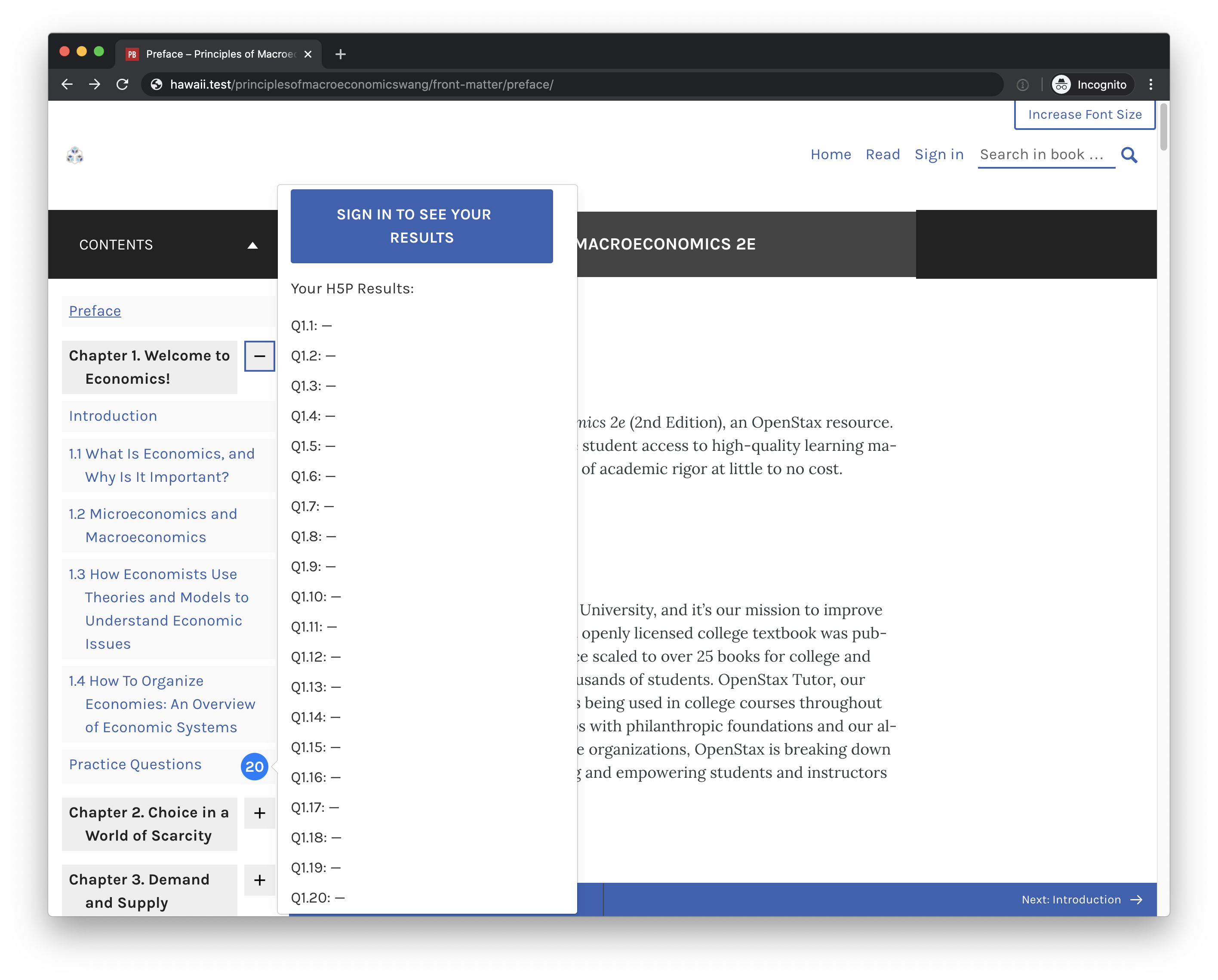The image size is (1218, 980).
Task: Click the Incognito profile icon
Action: click(1061, 85)
